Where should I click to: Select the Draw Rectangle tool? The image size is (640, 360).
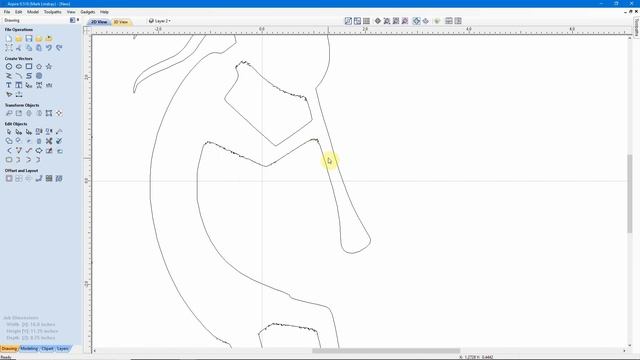pyautogui.click(x=29, y=67)
